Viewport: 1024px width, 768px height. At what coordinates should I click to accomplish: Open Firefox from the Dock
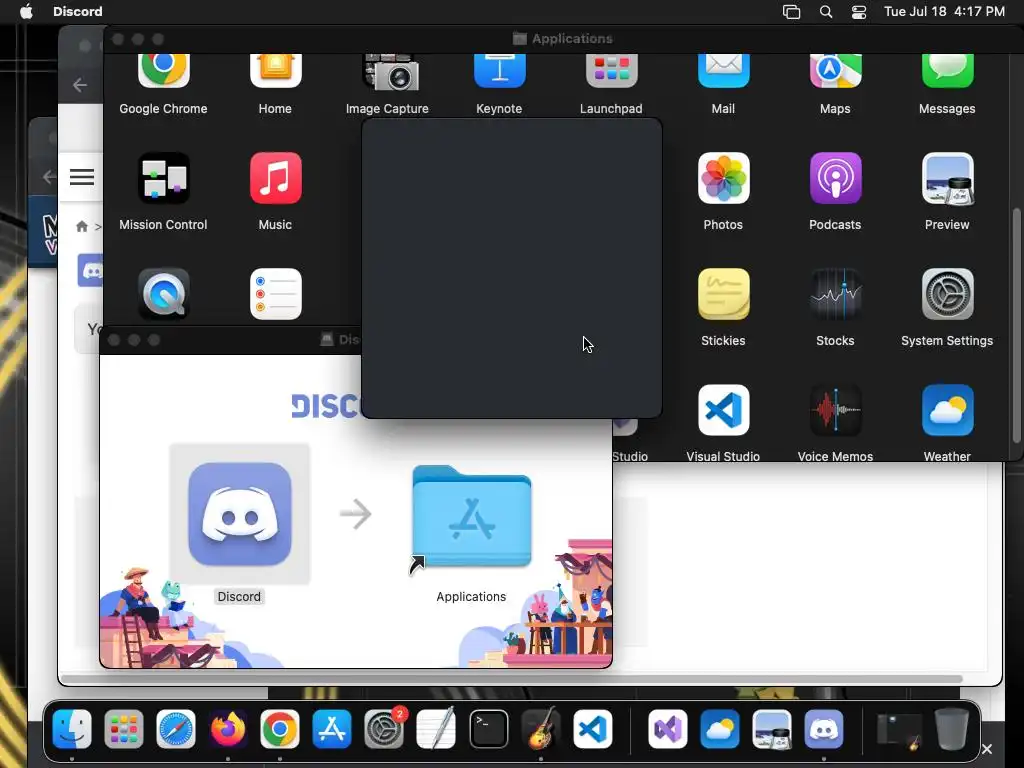coord(228,729)
